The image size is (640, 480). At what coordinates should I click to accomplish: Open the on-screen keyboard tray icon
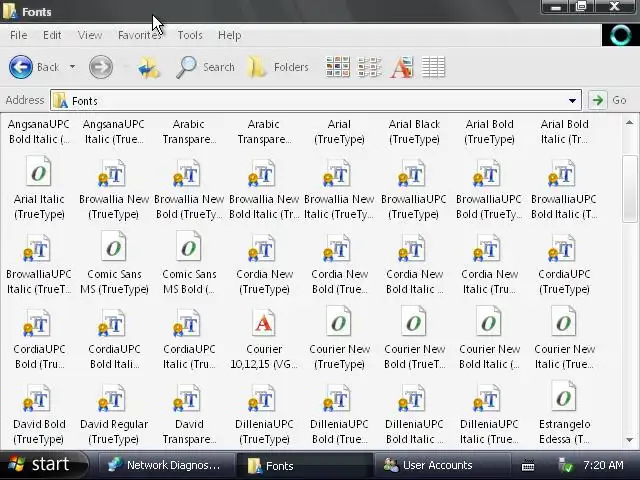[528, 465]
